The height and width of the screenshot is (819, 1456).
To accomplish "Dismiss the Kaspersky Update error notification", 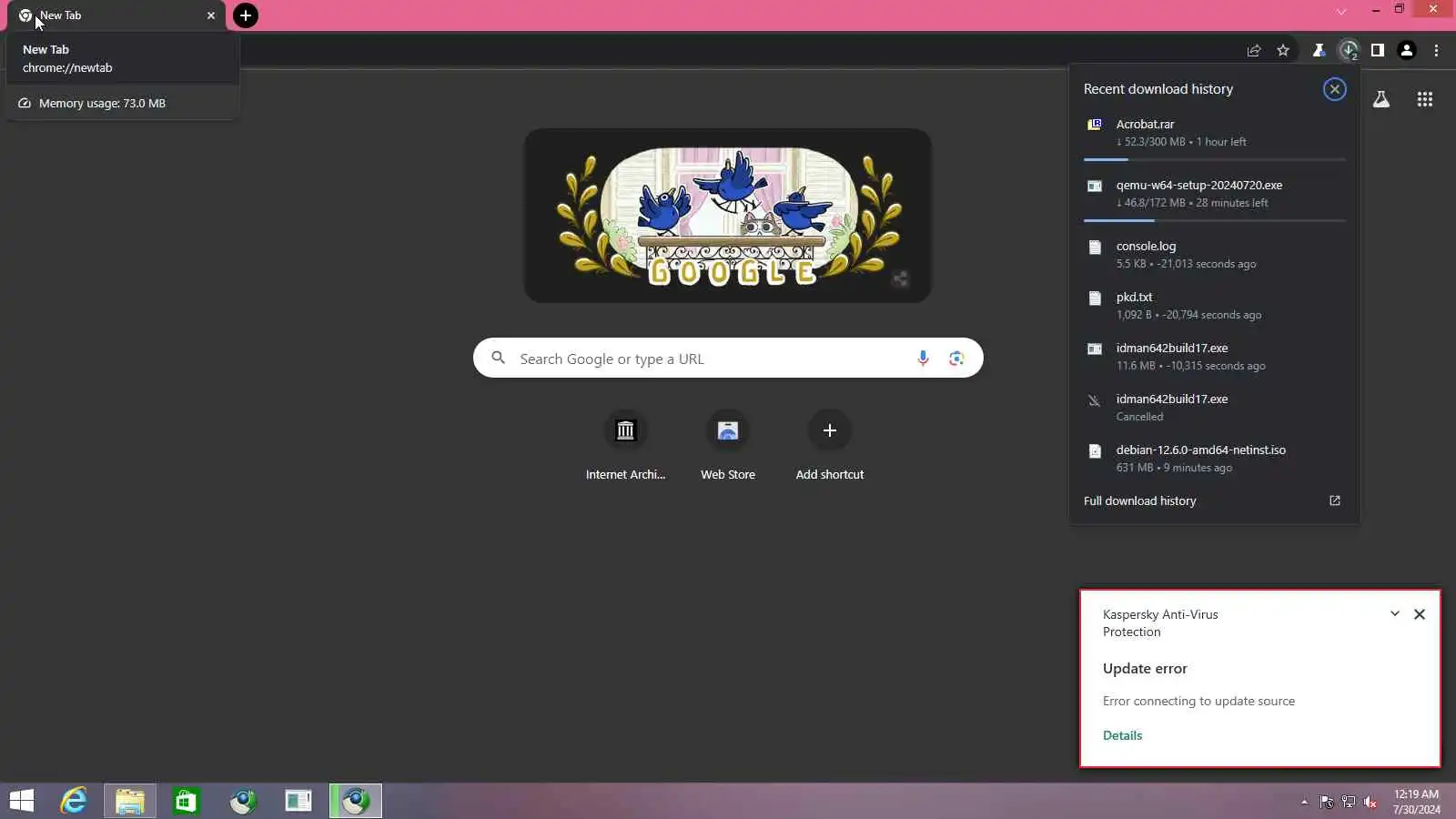I will (1420, 614).
